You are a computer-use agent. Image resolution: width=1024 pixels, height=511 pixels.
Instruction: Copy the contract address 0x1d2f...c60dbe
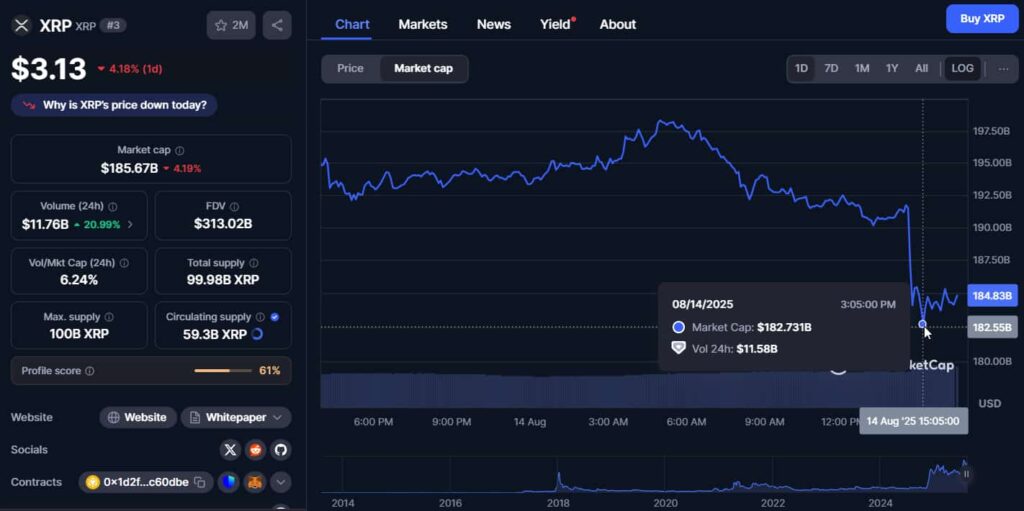tap(200, 482)
